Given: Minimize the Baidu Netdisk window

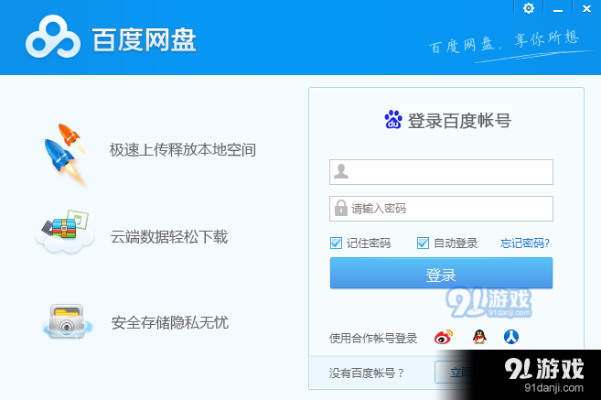Looking at the screenshot, I should (x=557, y=8).
